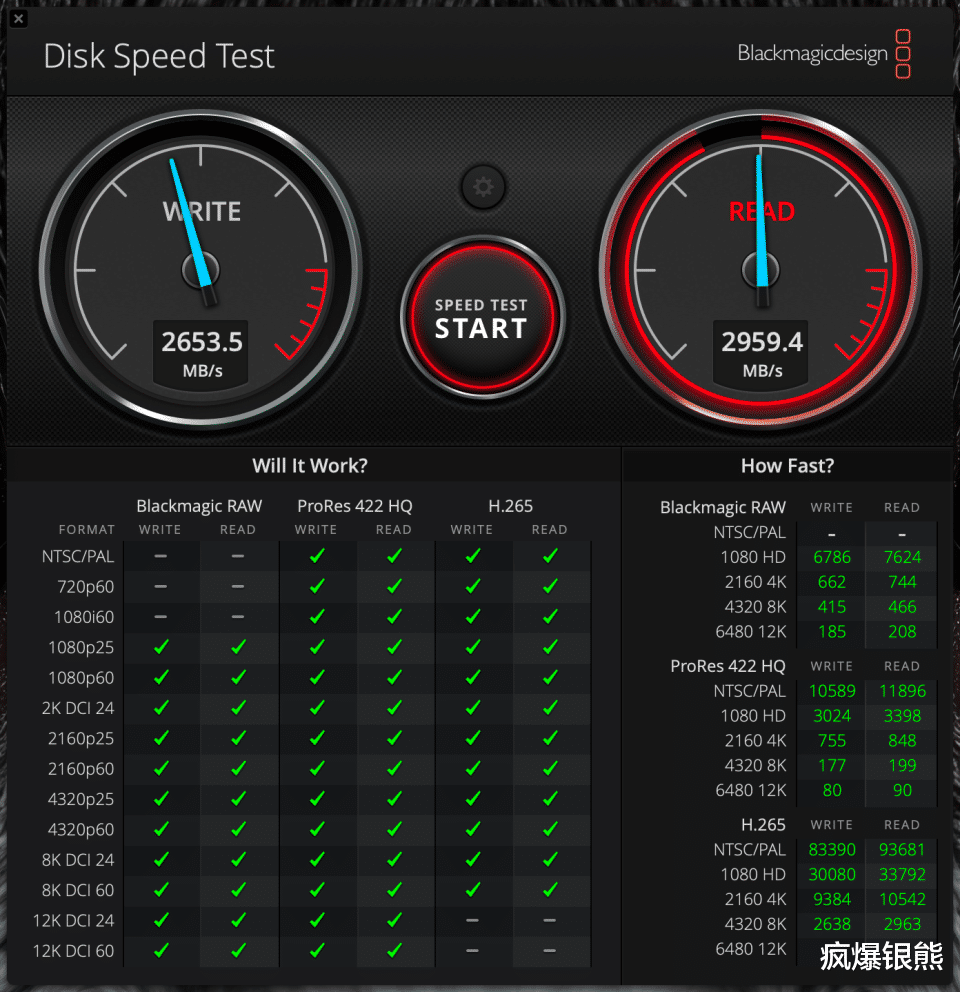Image resolution: width=960 pixels, height=992 pixels.
Task: Click H.265 header in Will It Work table
Action: (510, 506)
